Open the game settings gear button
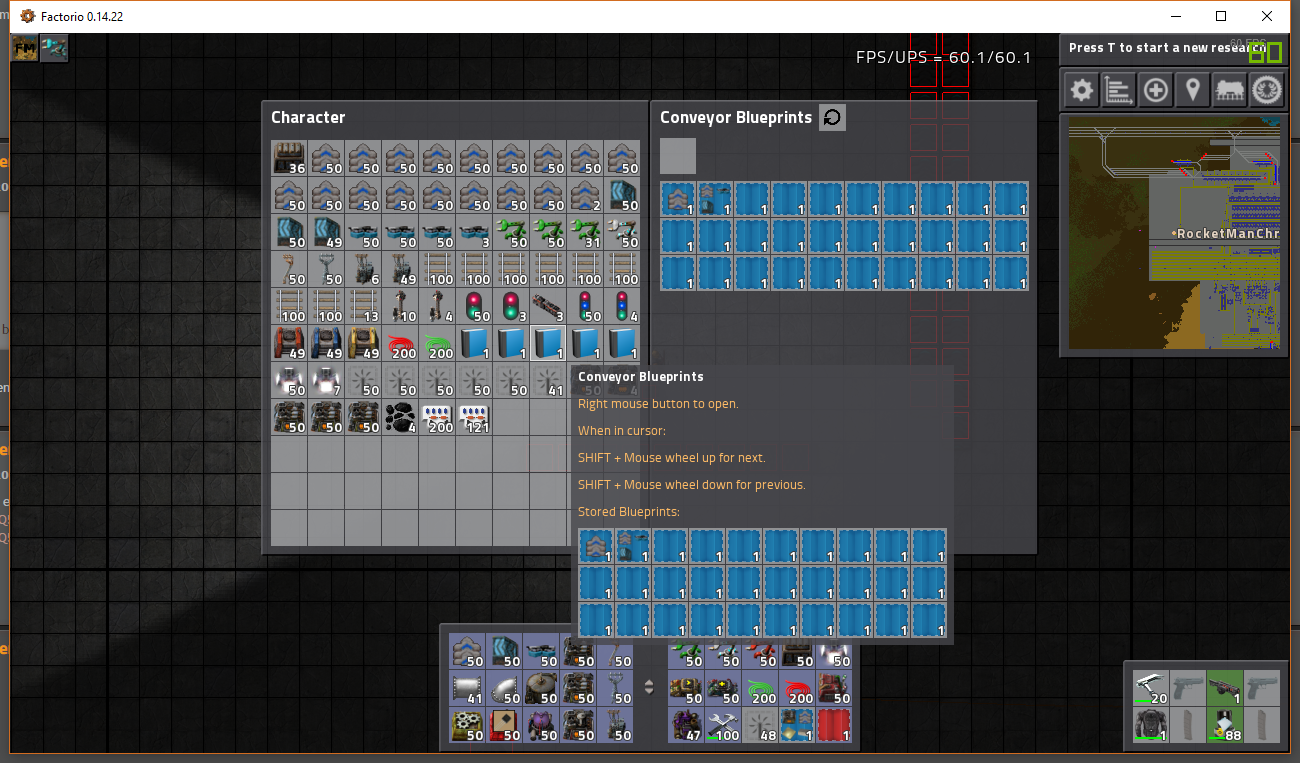The image size is (1300, 763). tap(1081, 91)
